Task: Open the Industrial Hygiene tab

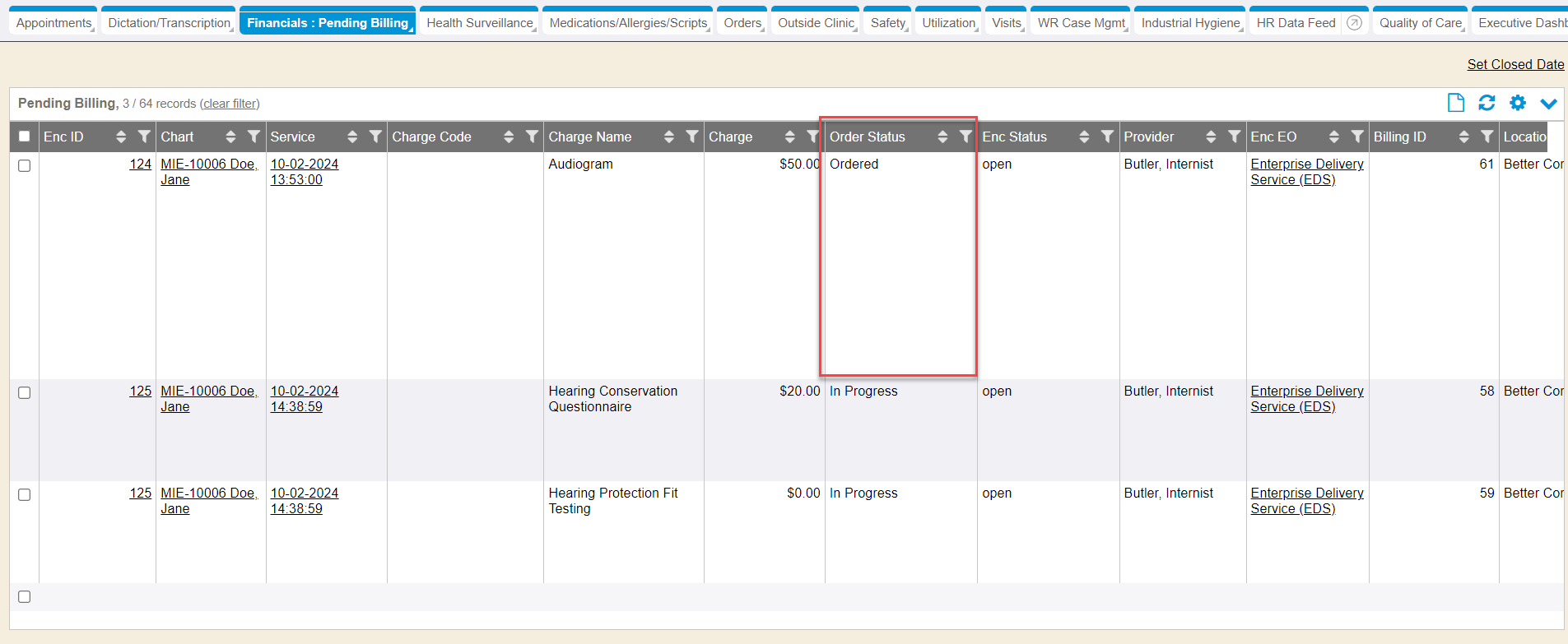Action: tap(1189, 23)
